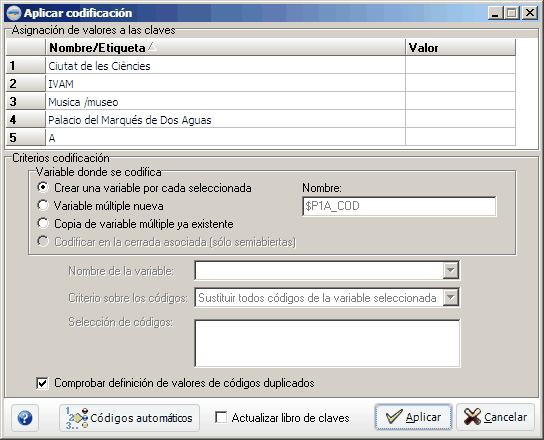Sort by 'Nombre/Etiqueta' column header
The image size is (544, 440).
tap(226, 48)
